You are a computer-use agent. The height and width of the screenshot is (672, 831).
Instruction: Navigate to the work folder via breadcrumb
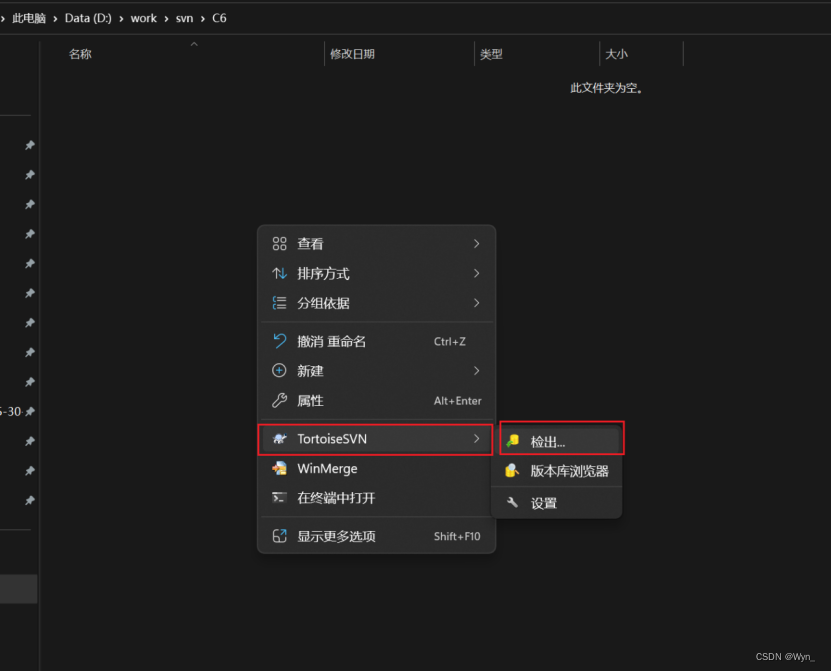click(143, 17)
